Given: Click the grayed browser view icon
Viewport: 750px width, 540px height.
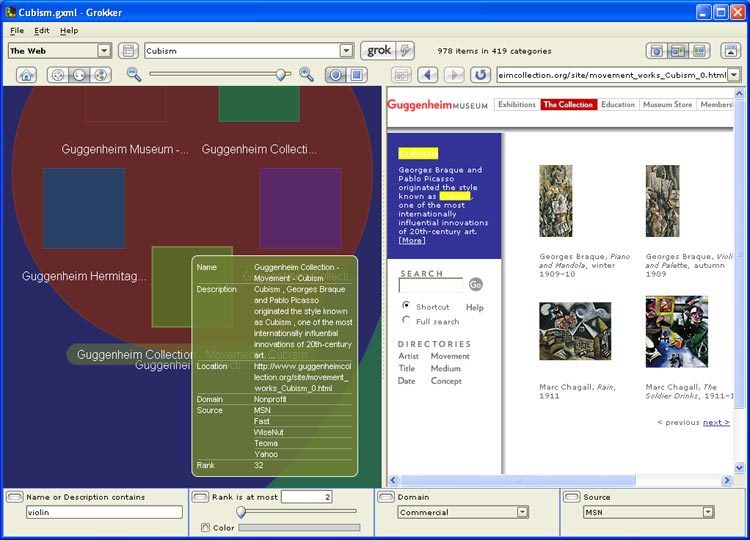Looking at the screenshot, I should tap(402, 75).
